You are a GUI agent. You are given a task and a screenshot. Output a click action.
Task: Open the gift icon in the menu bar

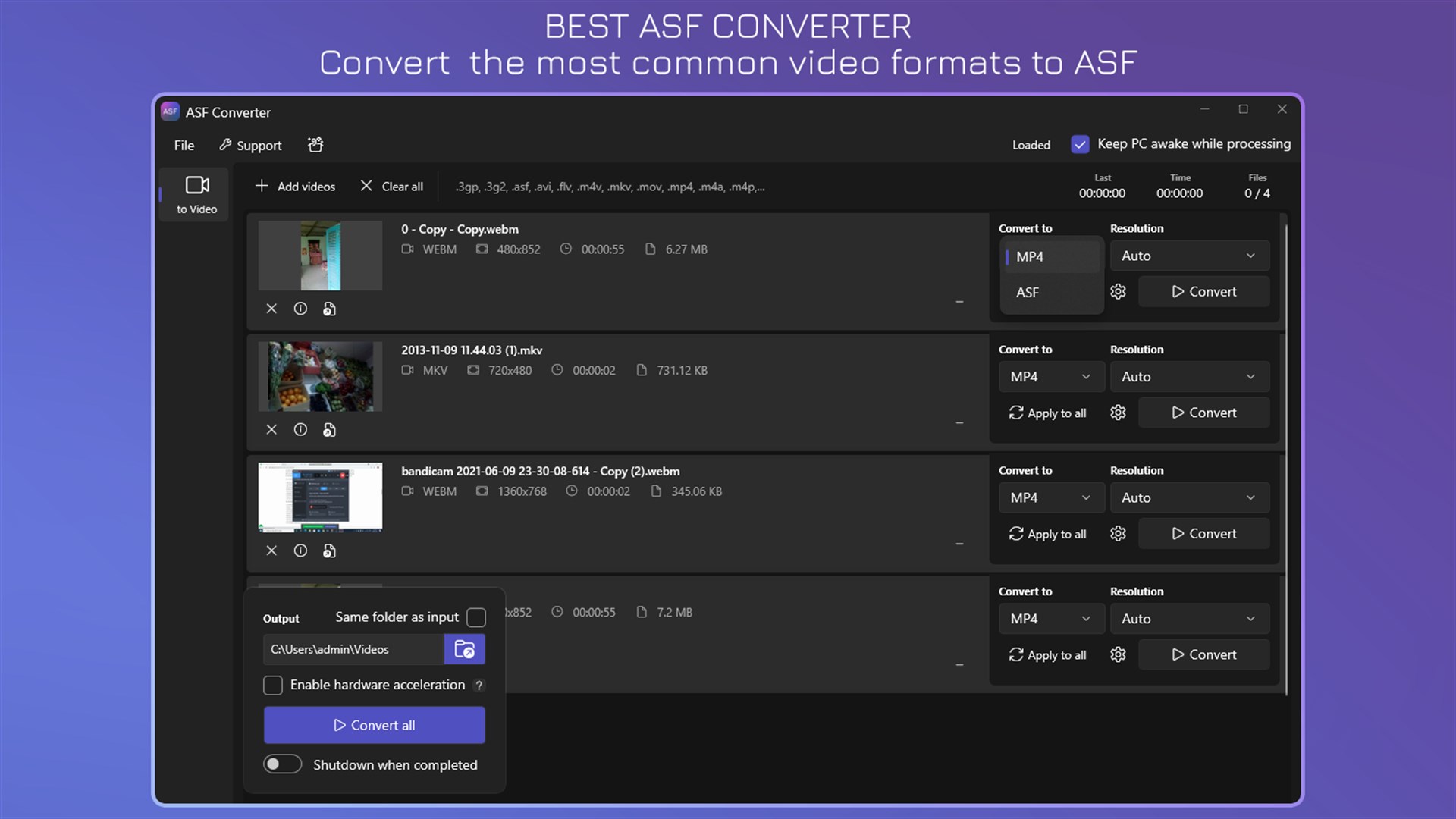tap(315, 145)
